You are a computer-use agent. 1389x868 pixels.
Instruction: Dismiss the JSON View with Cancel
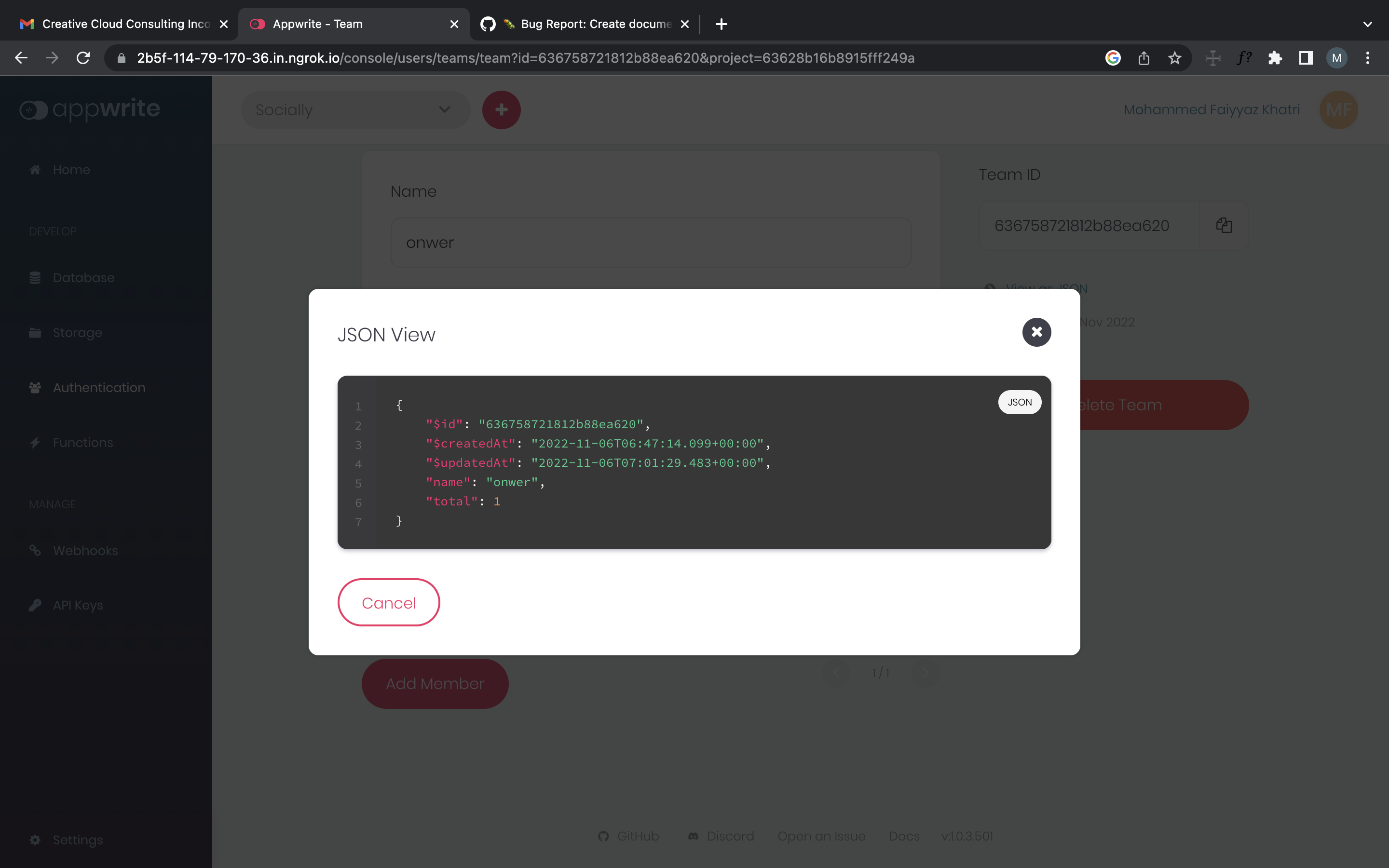point(389,602)
